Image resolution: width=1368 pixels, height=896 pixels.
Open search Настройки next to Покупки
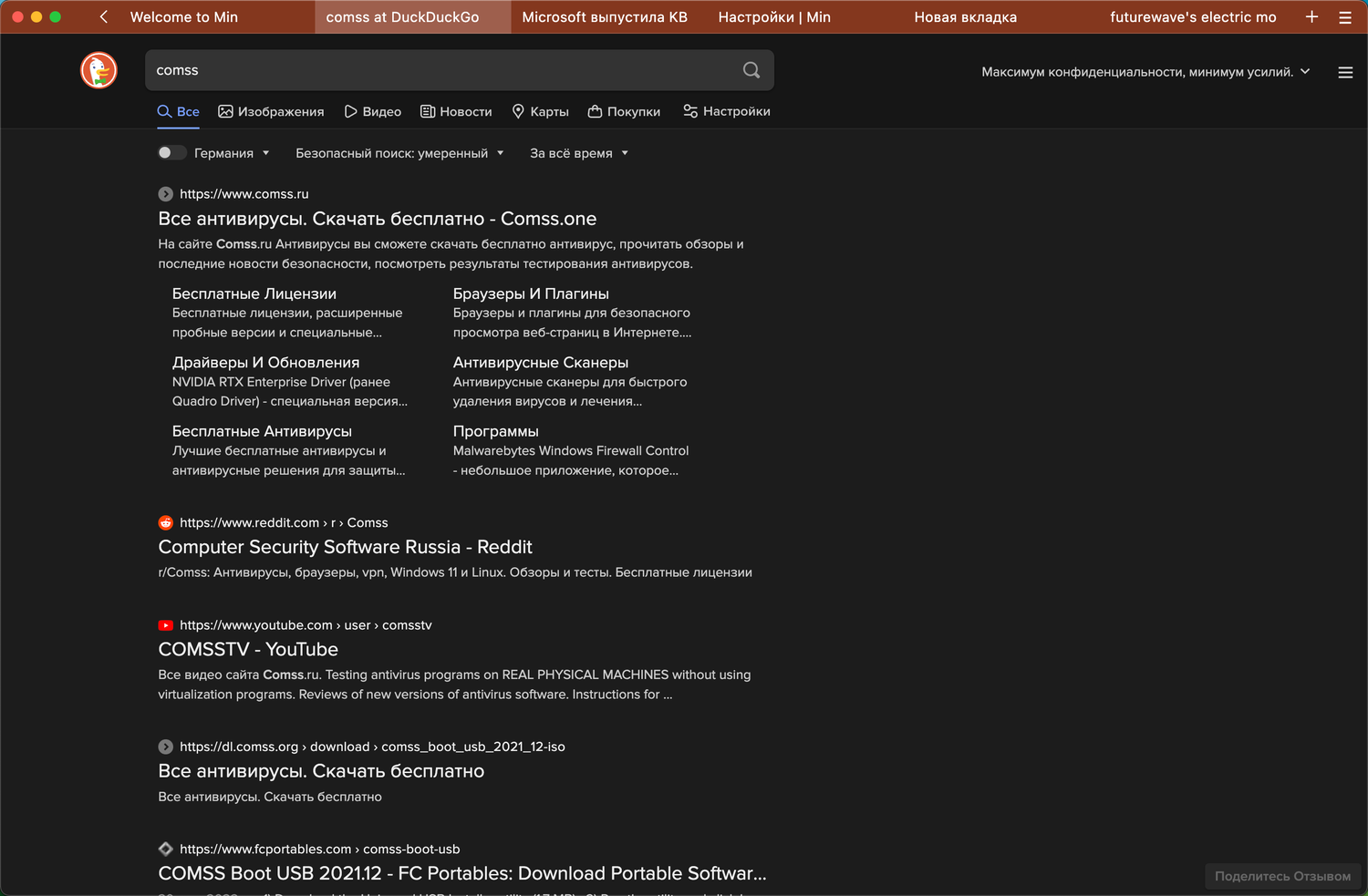[x=727, y=111]
